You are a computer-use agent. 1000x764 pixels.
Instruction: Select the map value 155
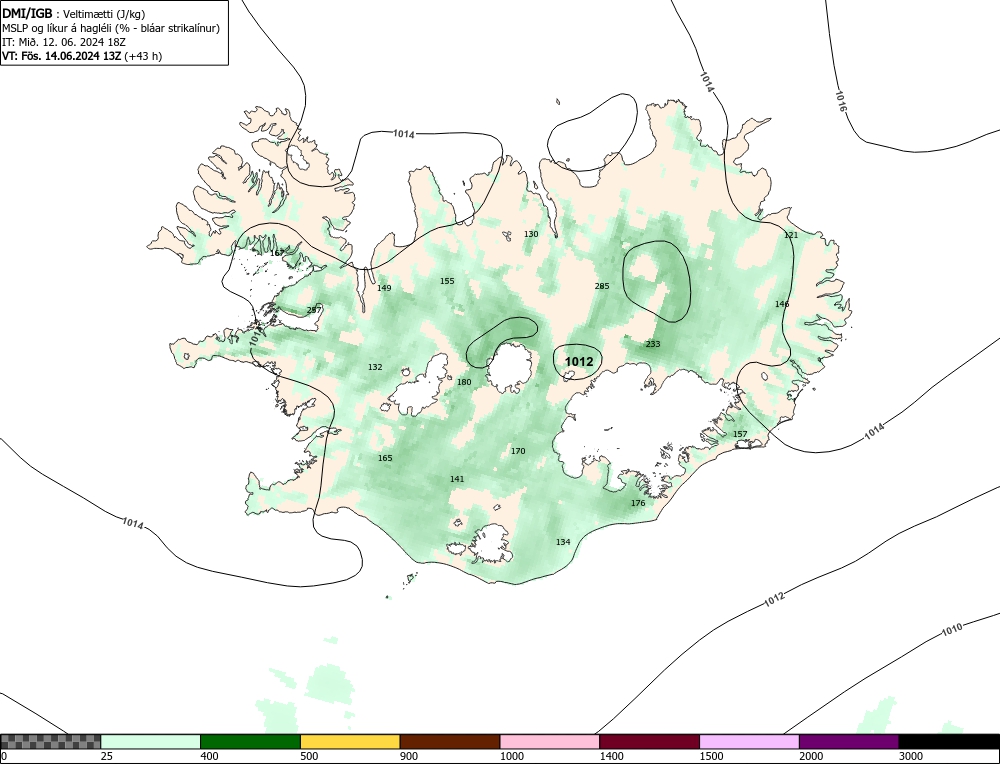(x=447, y=281)
